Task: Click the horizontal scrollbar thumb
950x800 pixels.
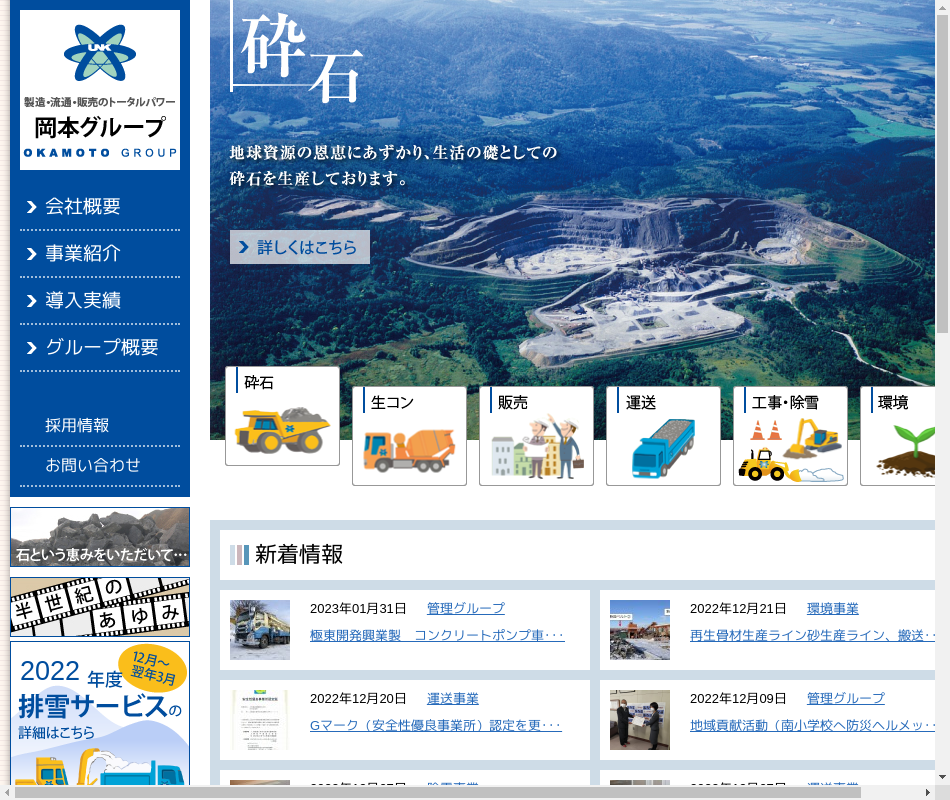Action: click(437, 793)
